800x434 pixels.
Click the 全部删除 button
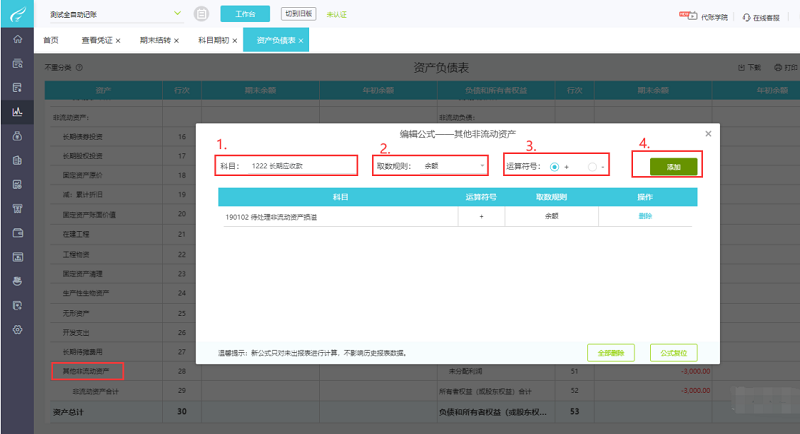click(611, 353)
